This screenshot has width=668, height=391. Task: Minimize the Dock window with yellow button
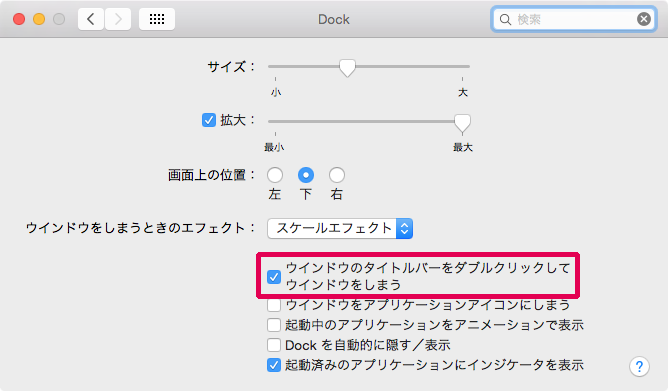click(39, 19)
